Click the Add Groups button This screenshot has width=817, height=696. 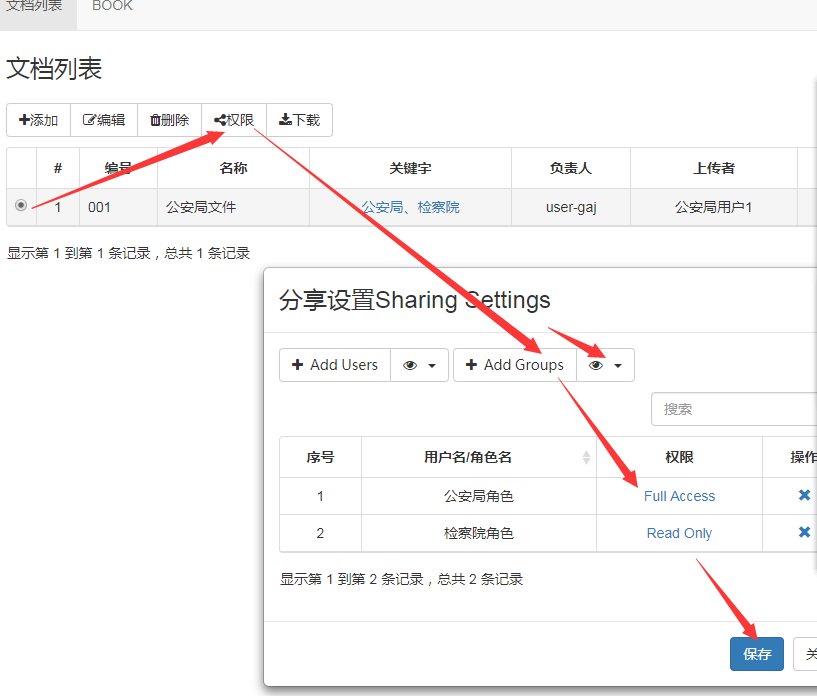point(514,365)
